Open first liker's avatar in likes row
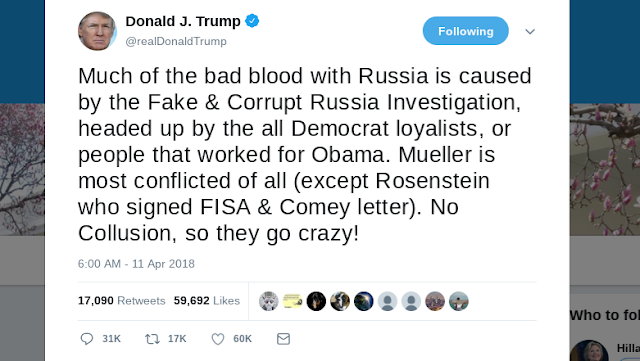The width and height of the screenshot is (640, 361). (x=269, y=301)
